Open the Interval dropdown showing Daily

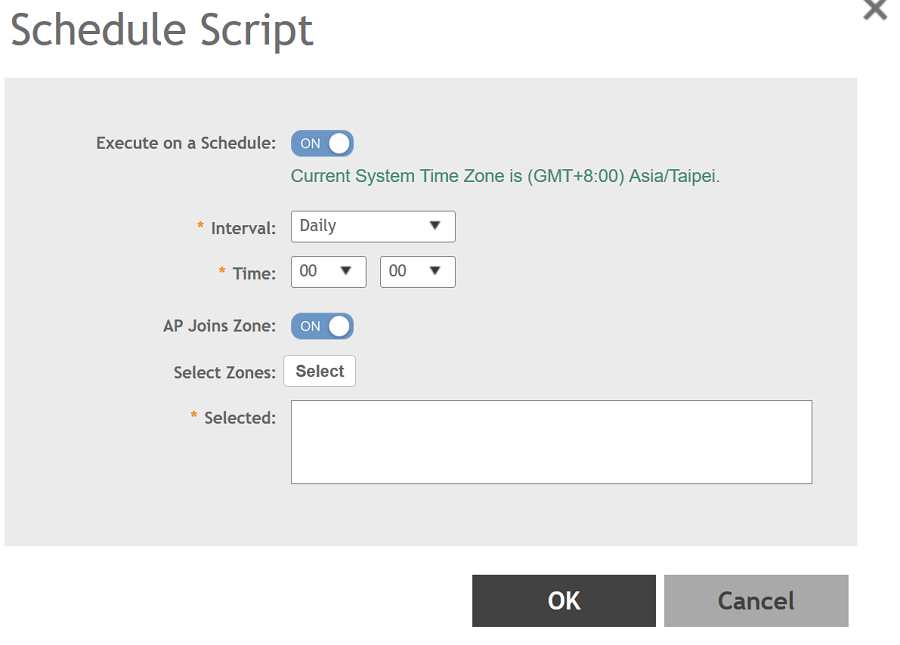372,226
